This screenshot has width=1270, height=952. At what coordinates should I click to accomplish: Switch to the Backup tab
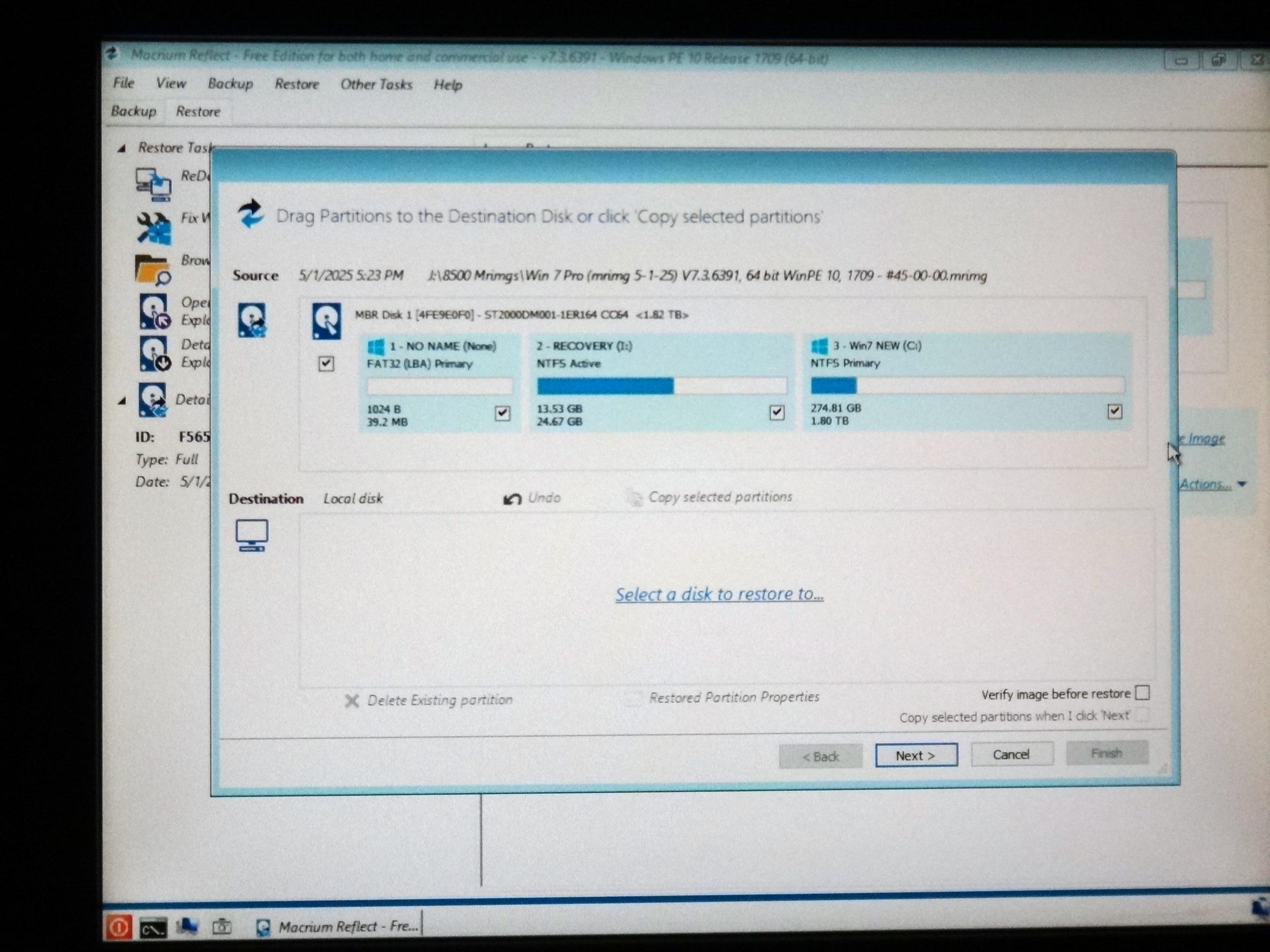pyautogui.click(x=134, y=111)
